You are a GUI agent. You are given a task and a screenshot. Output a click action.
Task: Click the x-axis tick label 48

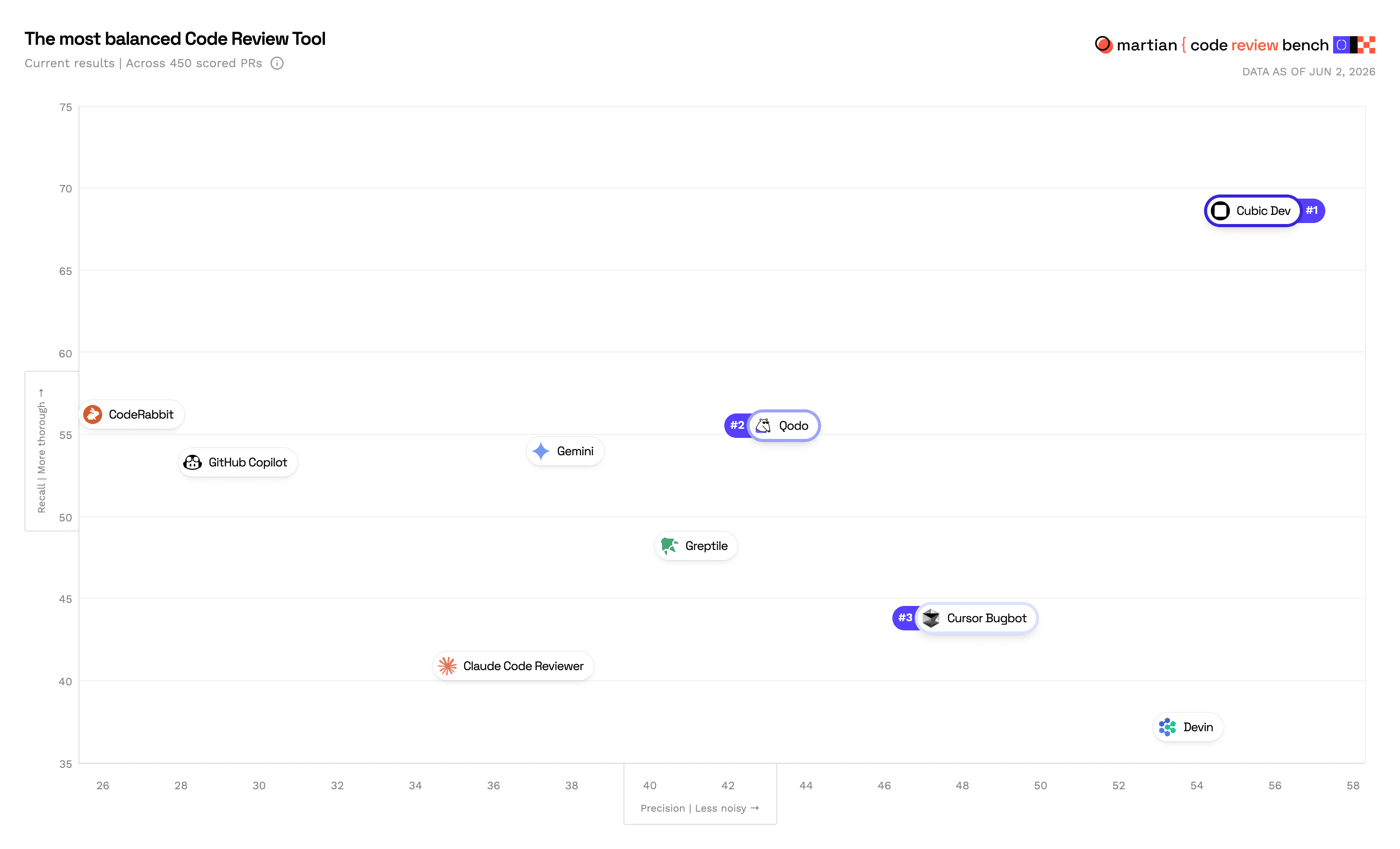[x=963, y=786]
